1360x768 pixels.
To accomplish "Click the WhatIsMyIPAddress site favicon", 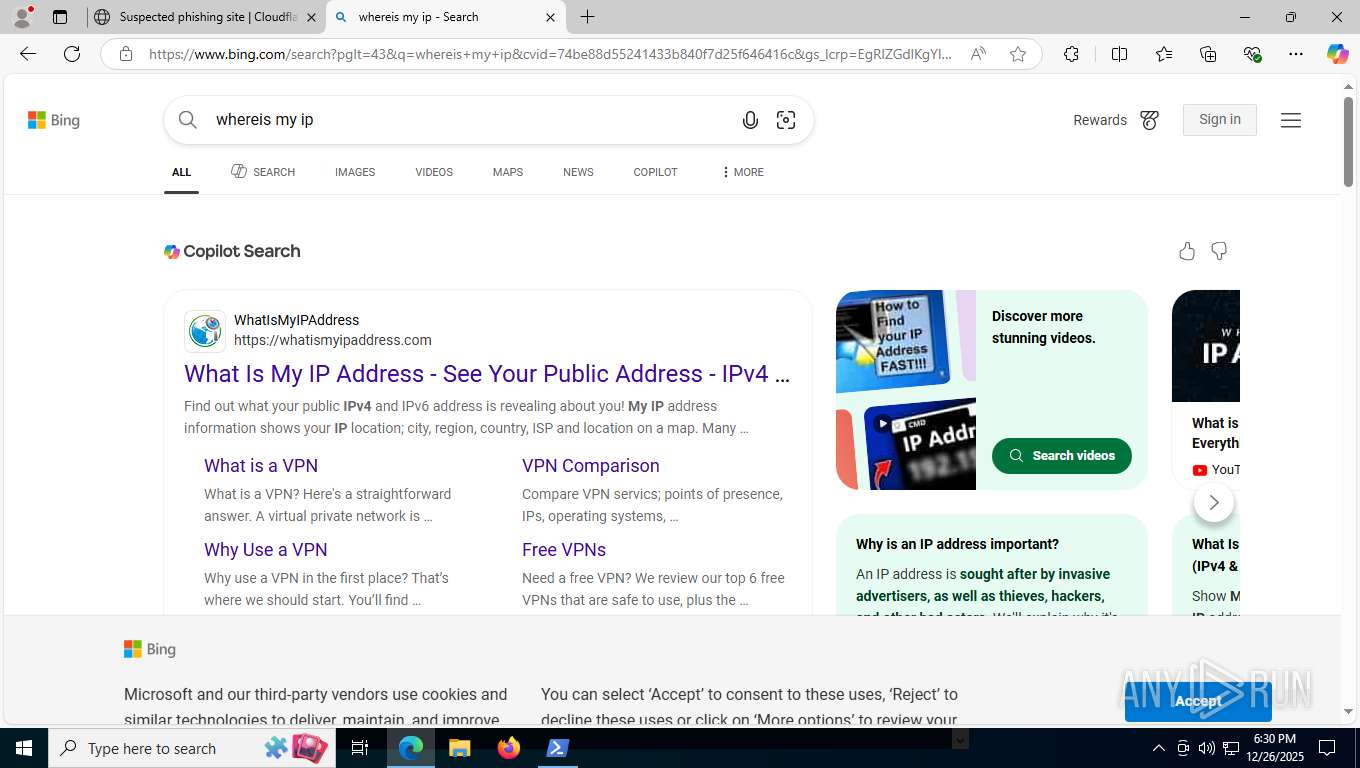I will [205, 331].
